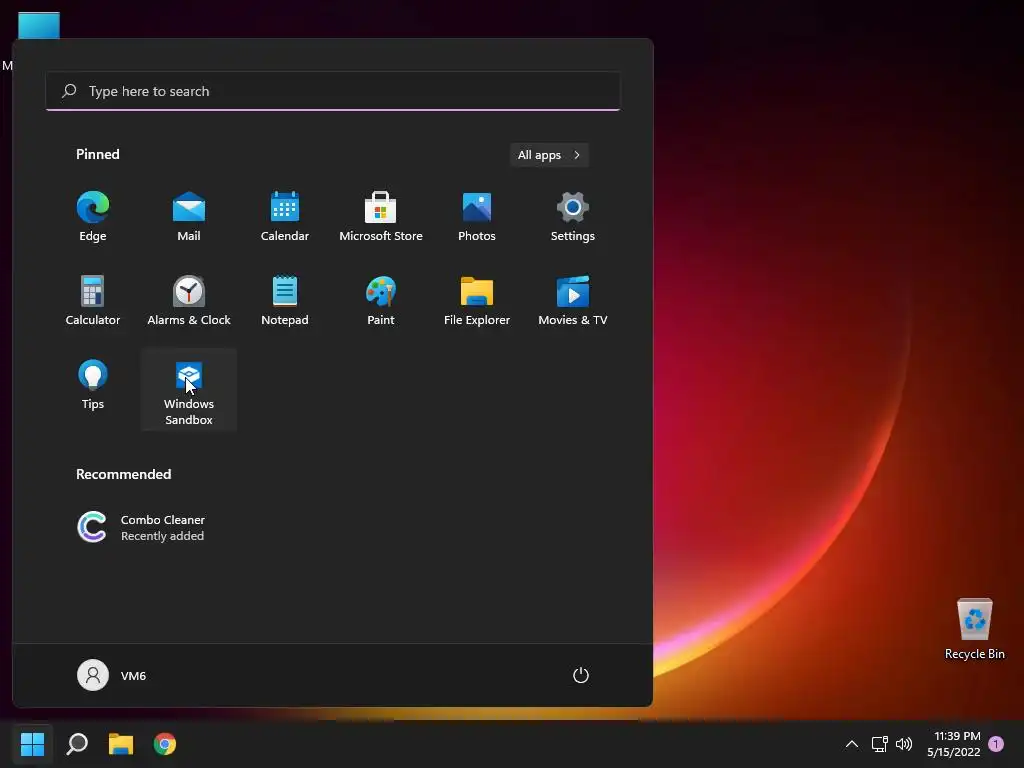Open the Calendar app
This screenshot has width=1024, height=768.
tap(285, 217)
